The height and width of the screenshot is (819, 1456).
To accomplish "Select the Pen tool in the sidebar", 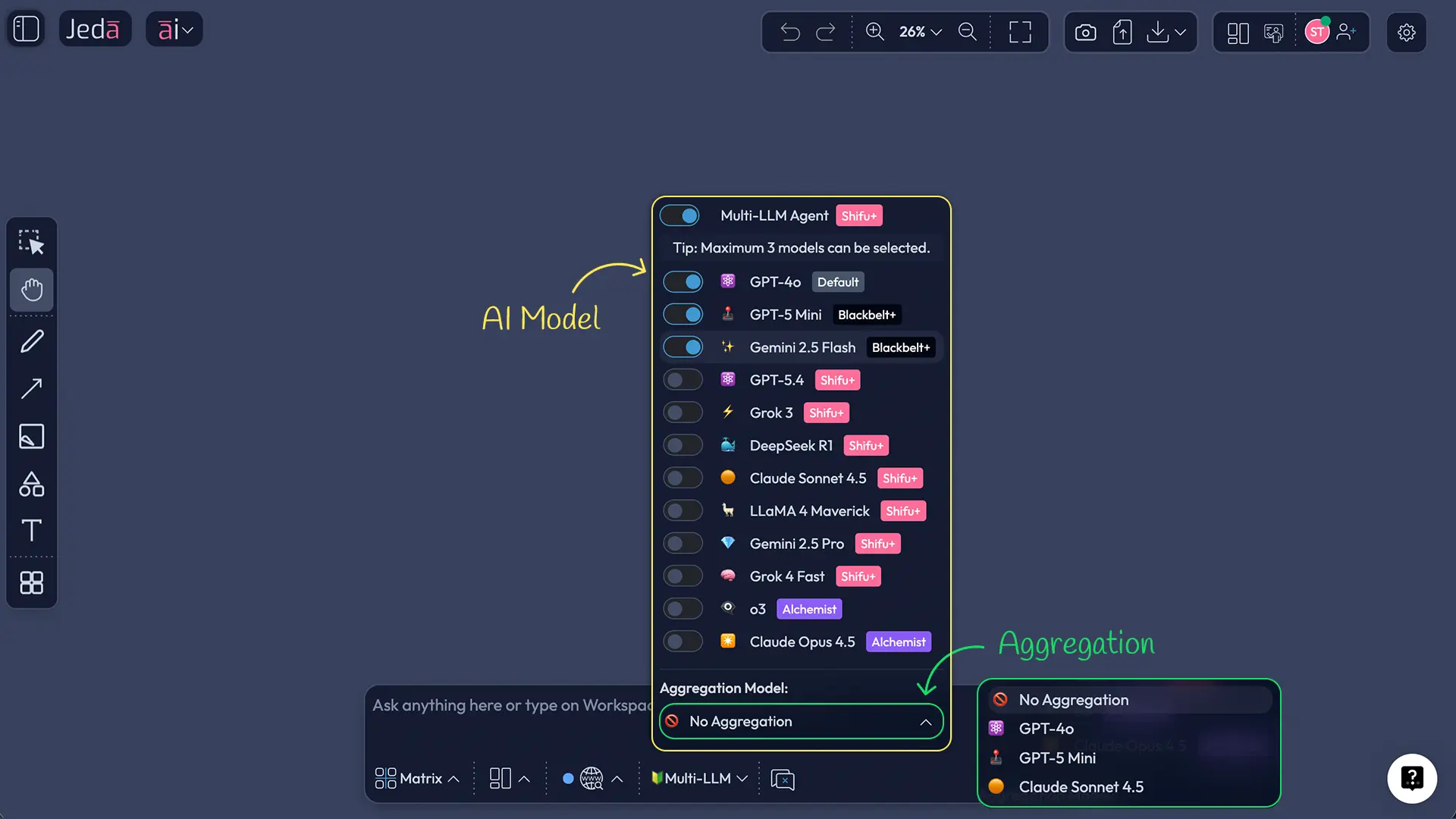I will pyautogui.click(x=31, y=341).
